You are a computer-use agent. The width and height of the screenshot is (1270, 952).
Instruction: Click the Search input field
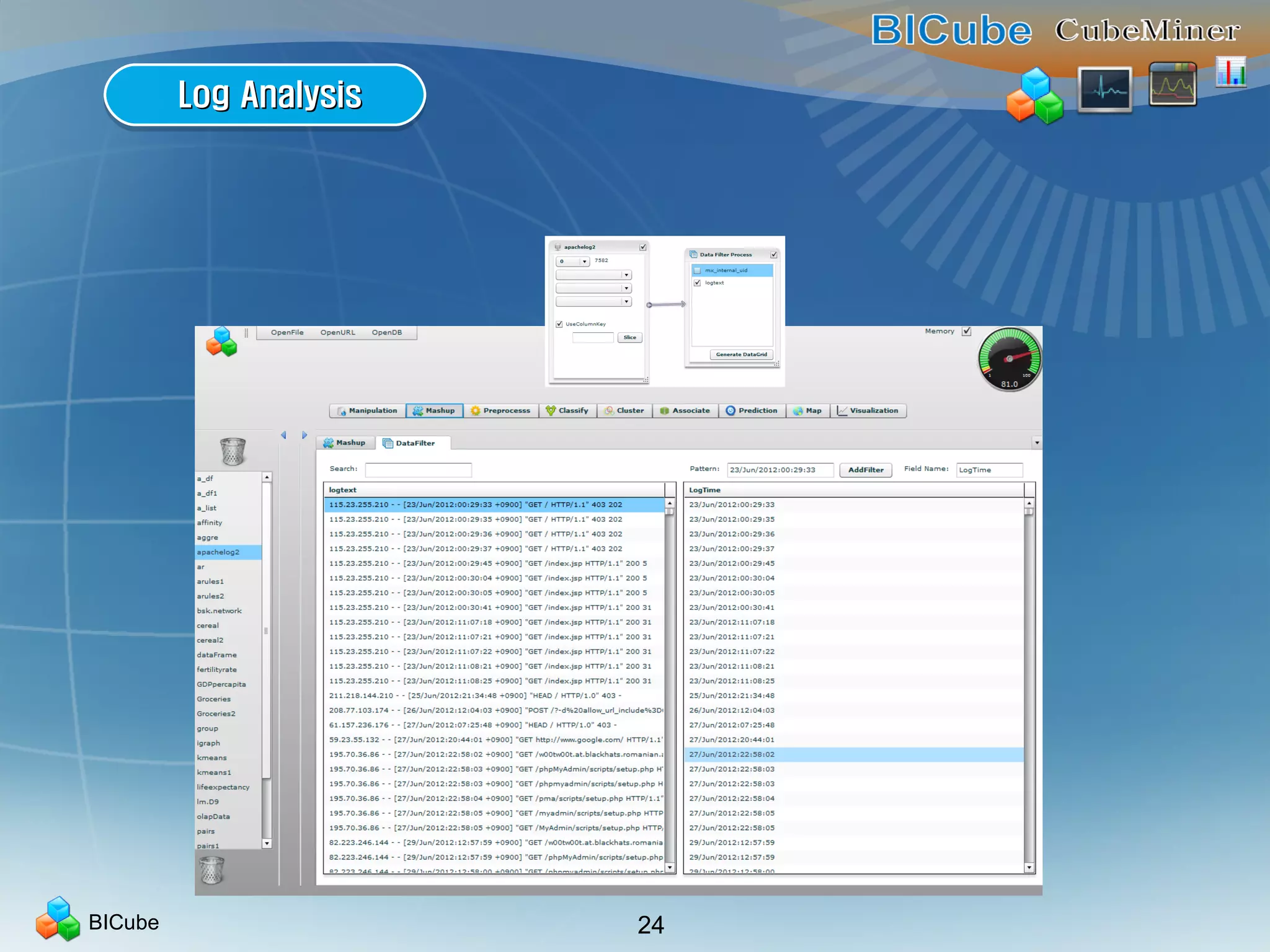point(419,470)
